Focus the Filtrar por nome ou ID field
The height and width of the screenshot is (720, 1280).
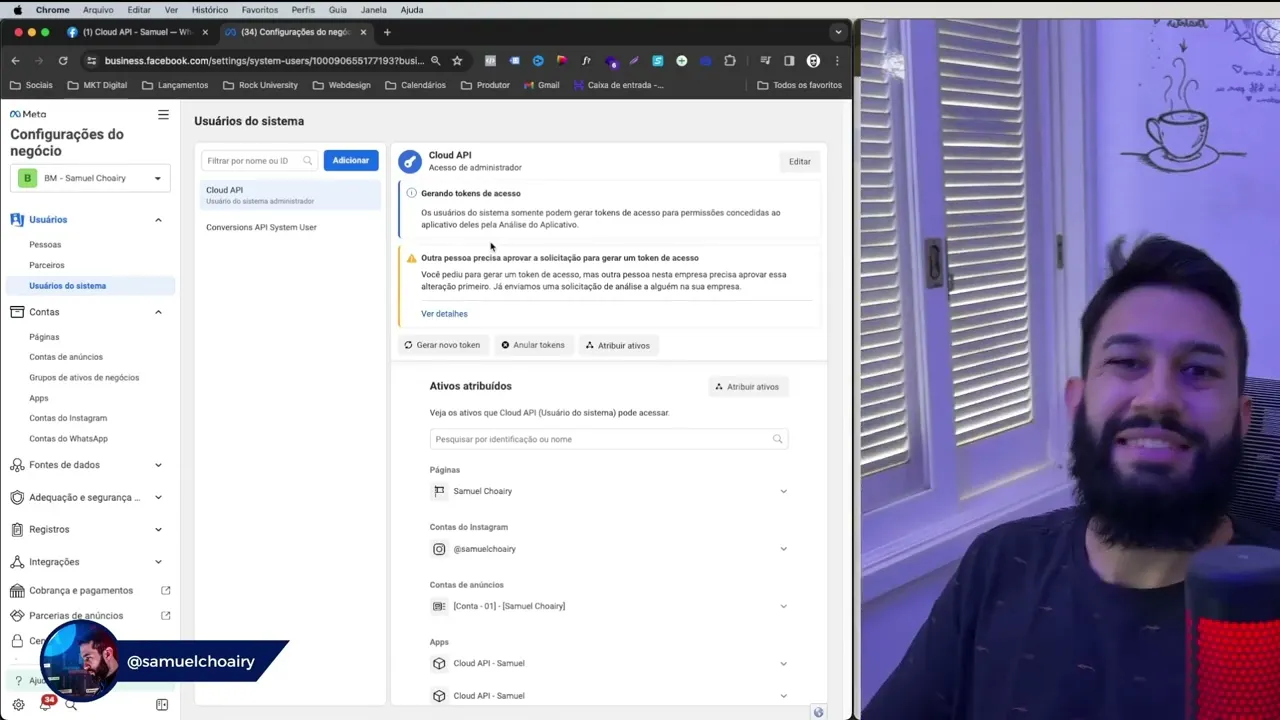pos(259,160)
